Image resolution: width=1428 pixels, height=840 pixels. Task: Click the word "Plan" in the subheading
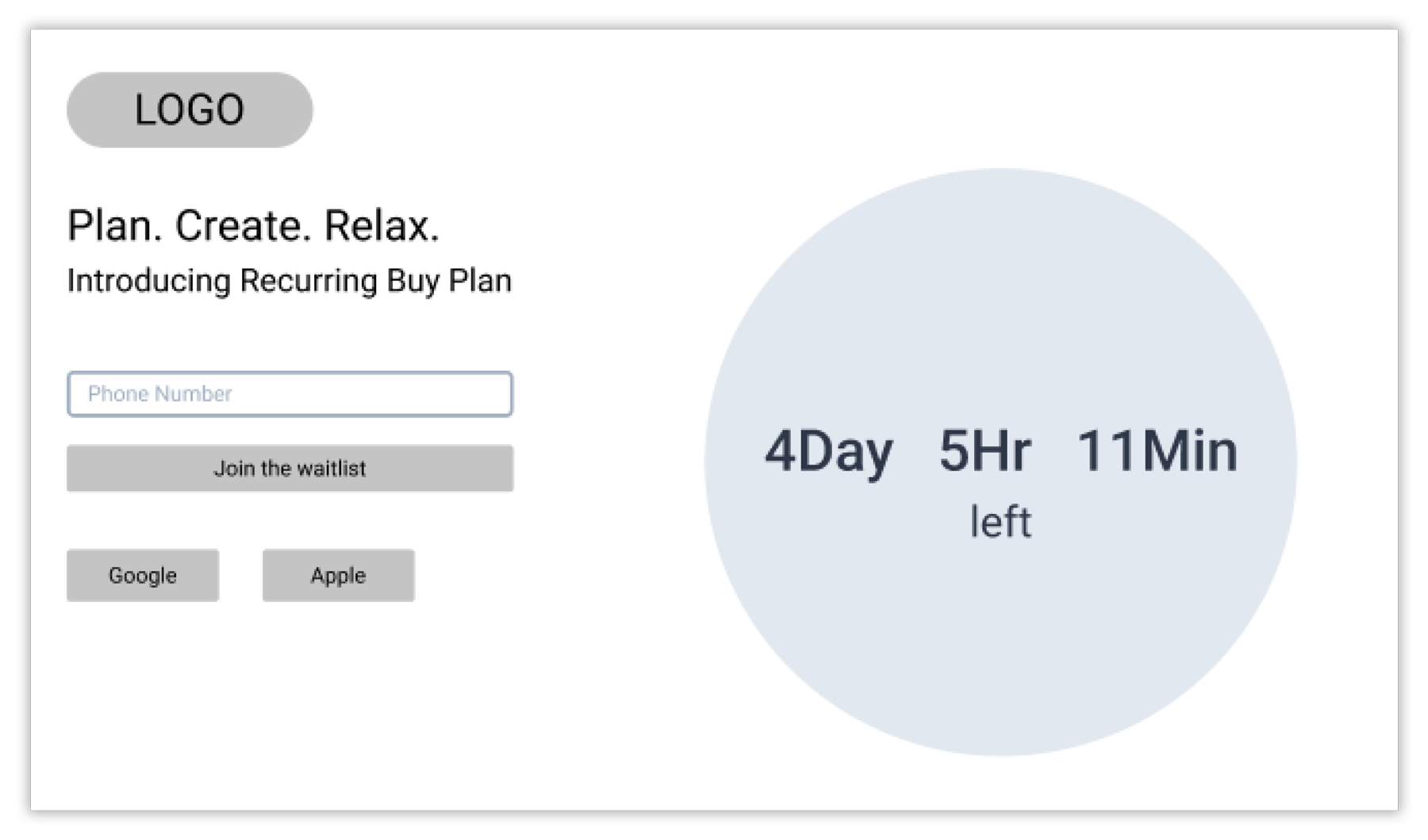[480, 281]
